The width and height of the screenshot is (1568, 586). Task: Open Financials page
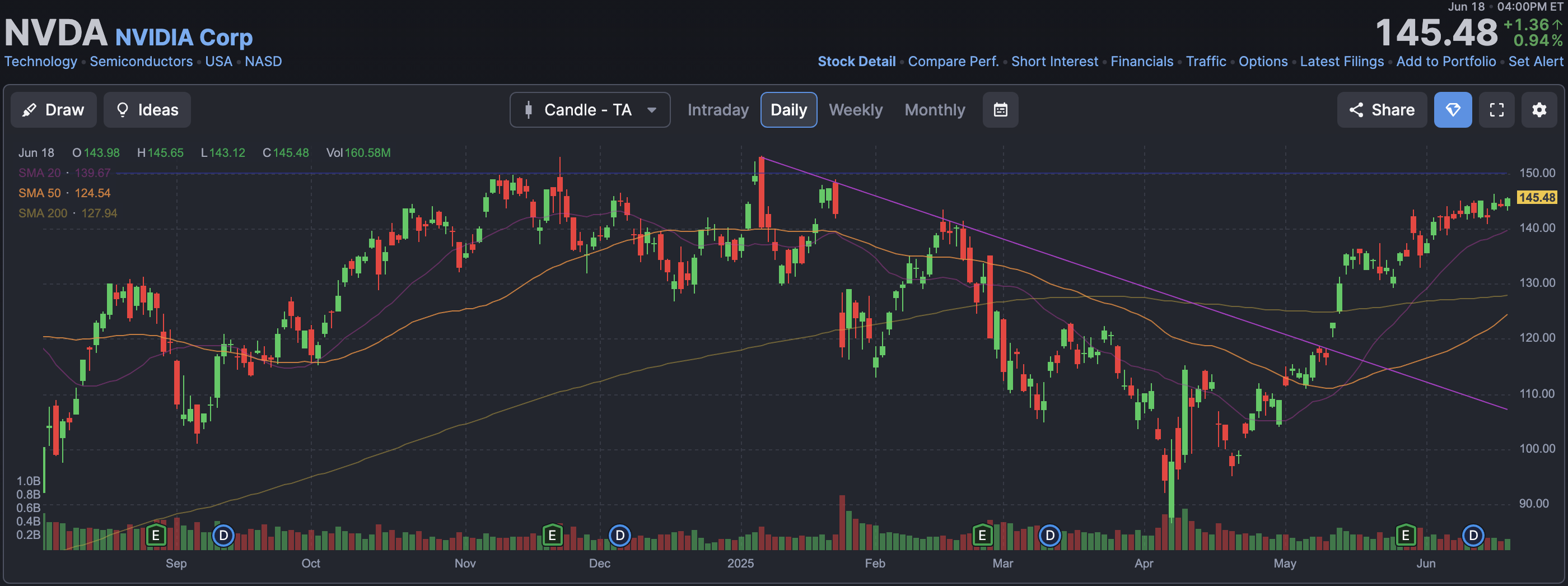[1142, 62]
